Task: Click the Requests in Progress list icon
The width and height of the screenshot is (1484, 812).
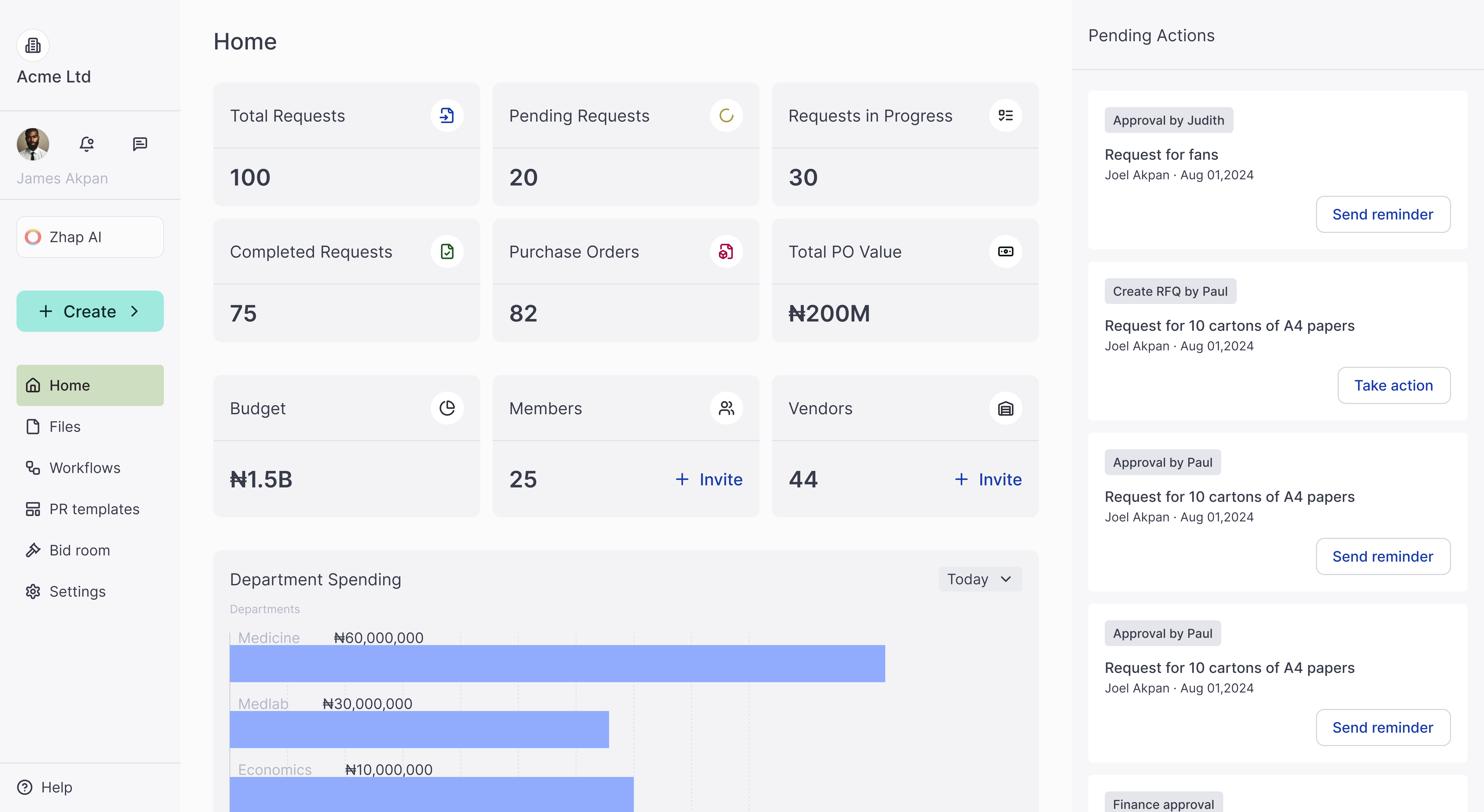Action: click(1005, 116)
